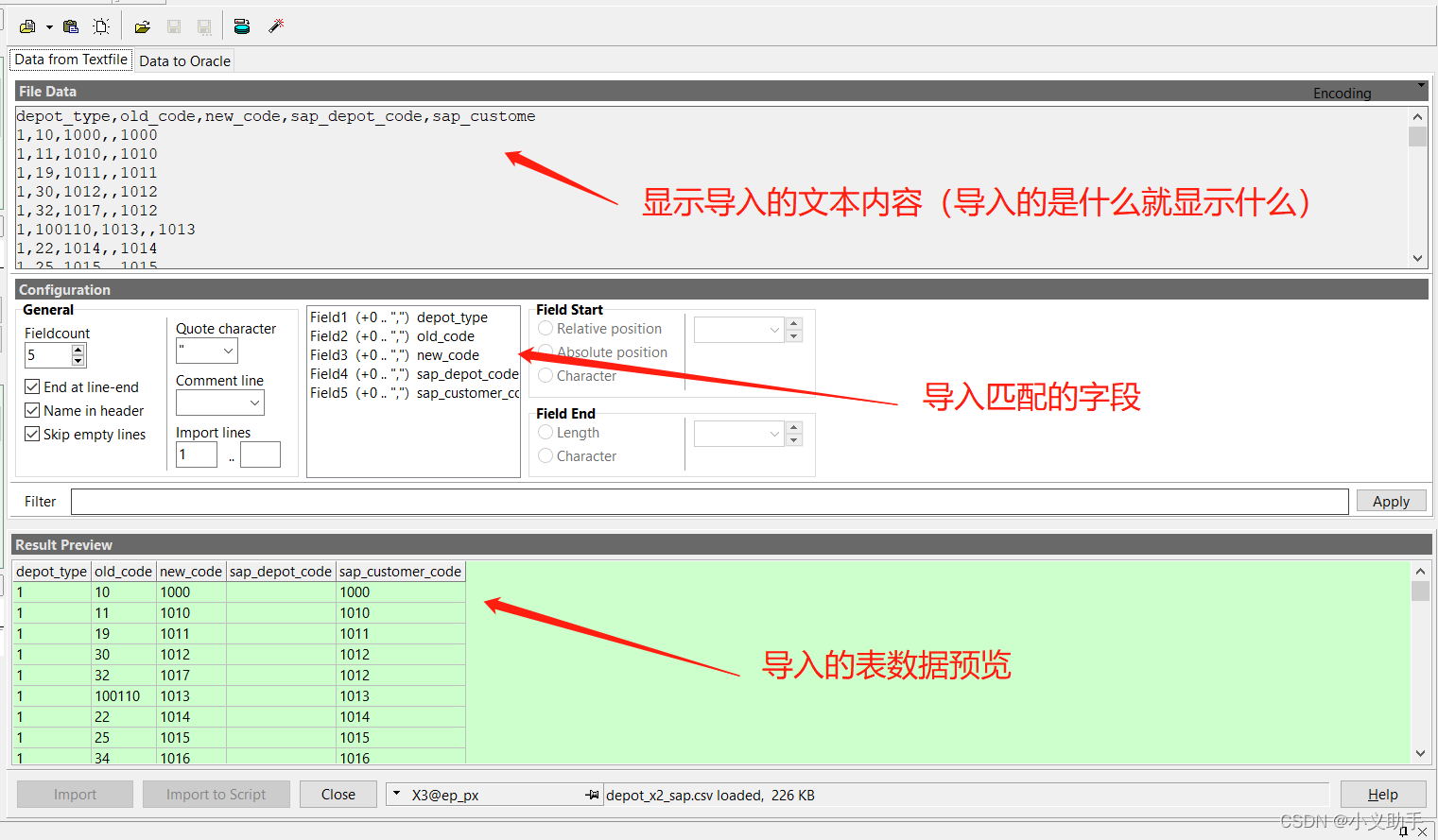
Task: Click the Open data file toolbar icon
Action: tap(27, 26)
